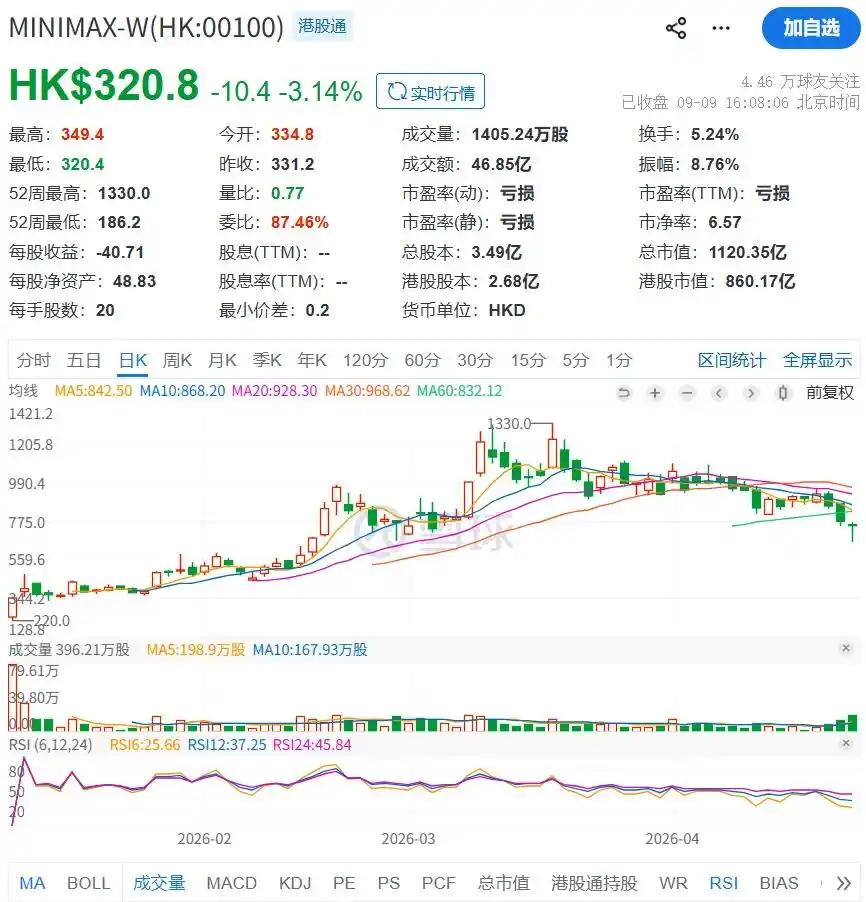
Task: Click the 实时行情 real-time quote button
Action: point(430,91)
